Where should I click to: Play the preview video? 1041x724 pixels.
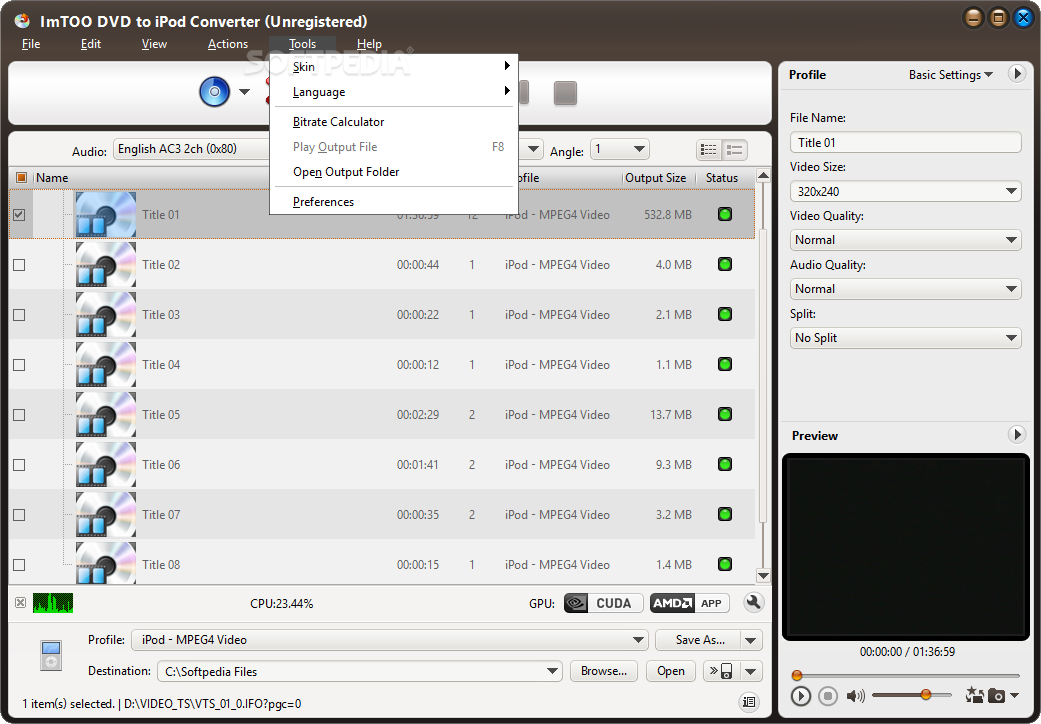[x=801, y=695]
